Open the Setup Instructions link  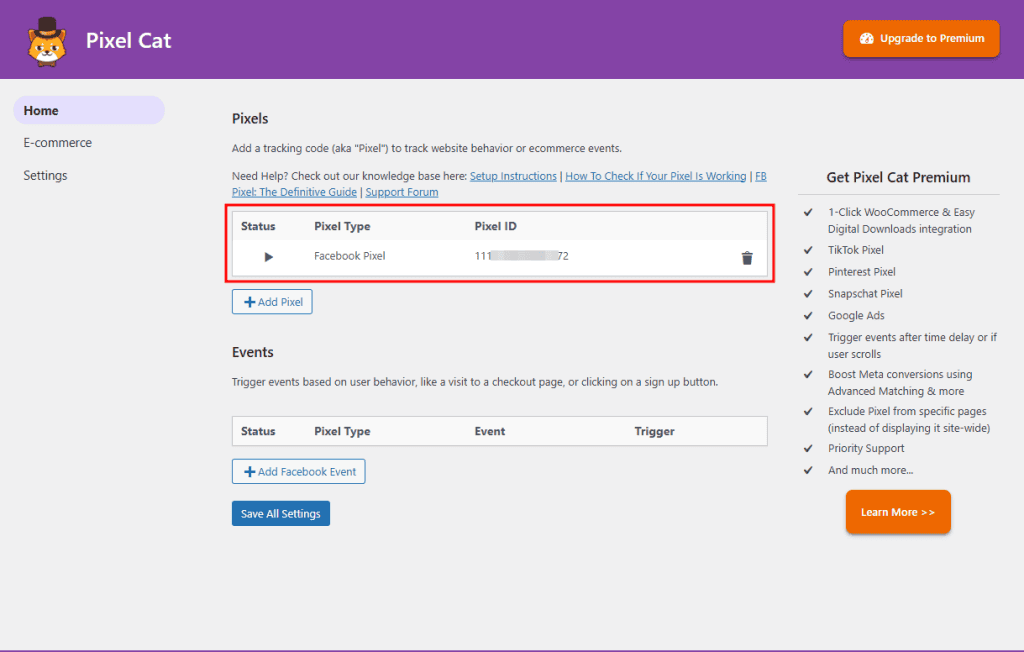coord(513,176)
